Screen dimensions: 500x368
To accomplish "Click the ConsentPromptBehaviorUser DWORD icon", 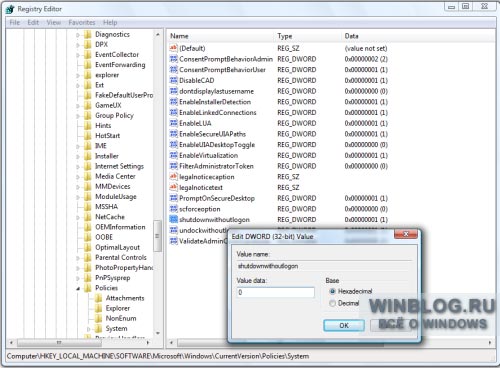I will 173,70.
